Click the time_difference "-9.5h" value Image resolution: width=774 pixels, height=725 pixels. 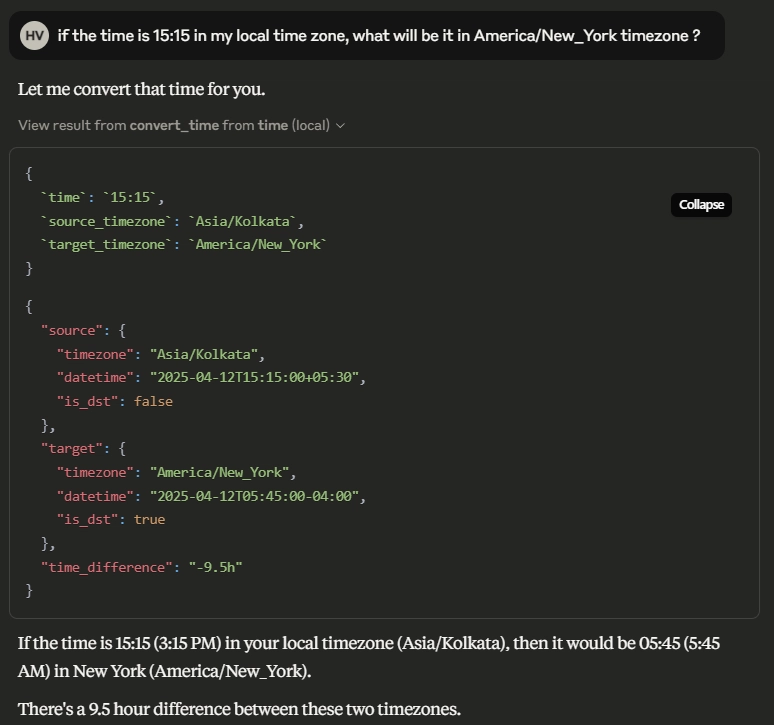(x=215, y=567)
